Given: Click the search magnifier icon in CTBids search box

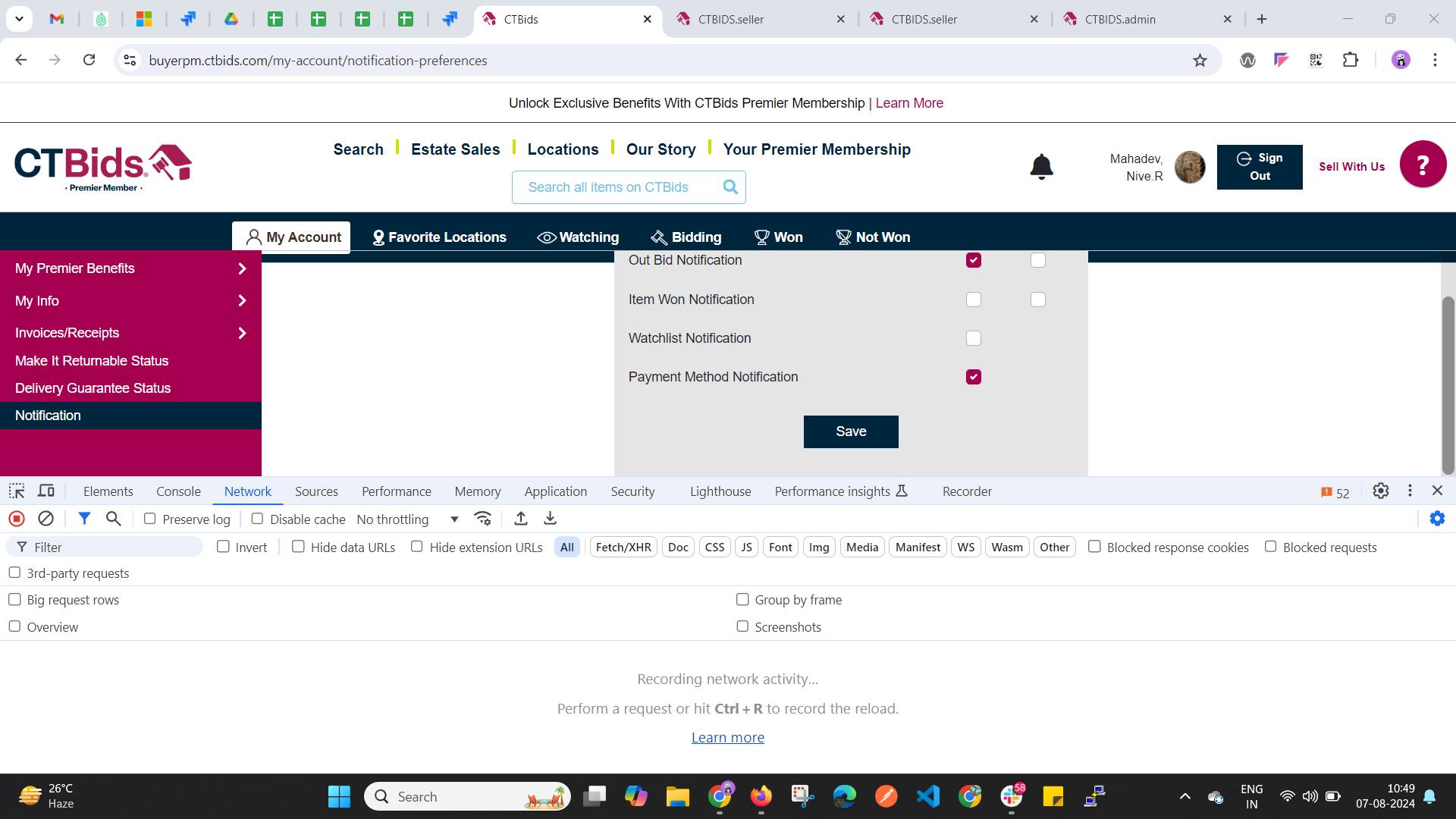Looking at the screenshot, I should 730,187.
